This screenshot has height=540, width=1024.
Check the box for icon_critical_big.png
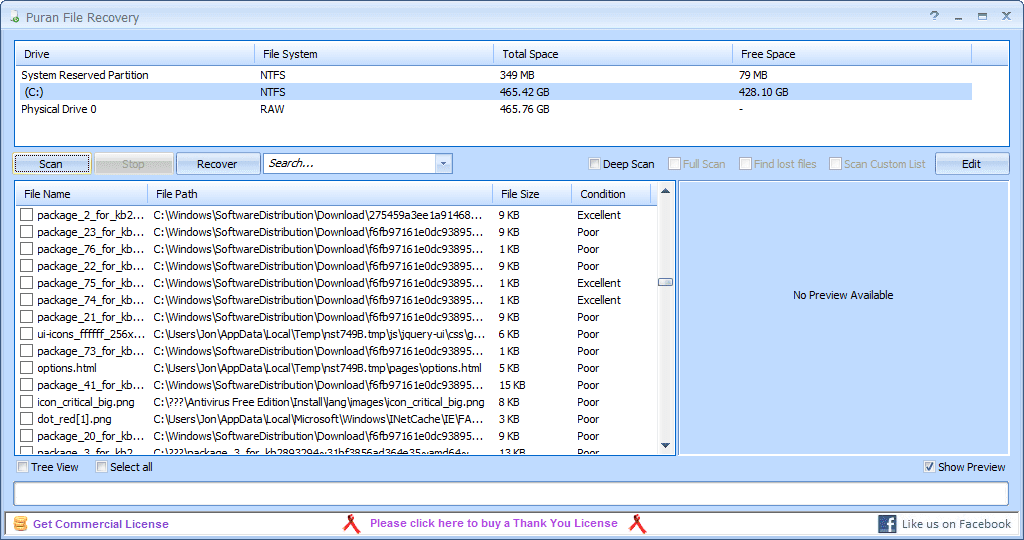click(x=26, y=402)
